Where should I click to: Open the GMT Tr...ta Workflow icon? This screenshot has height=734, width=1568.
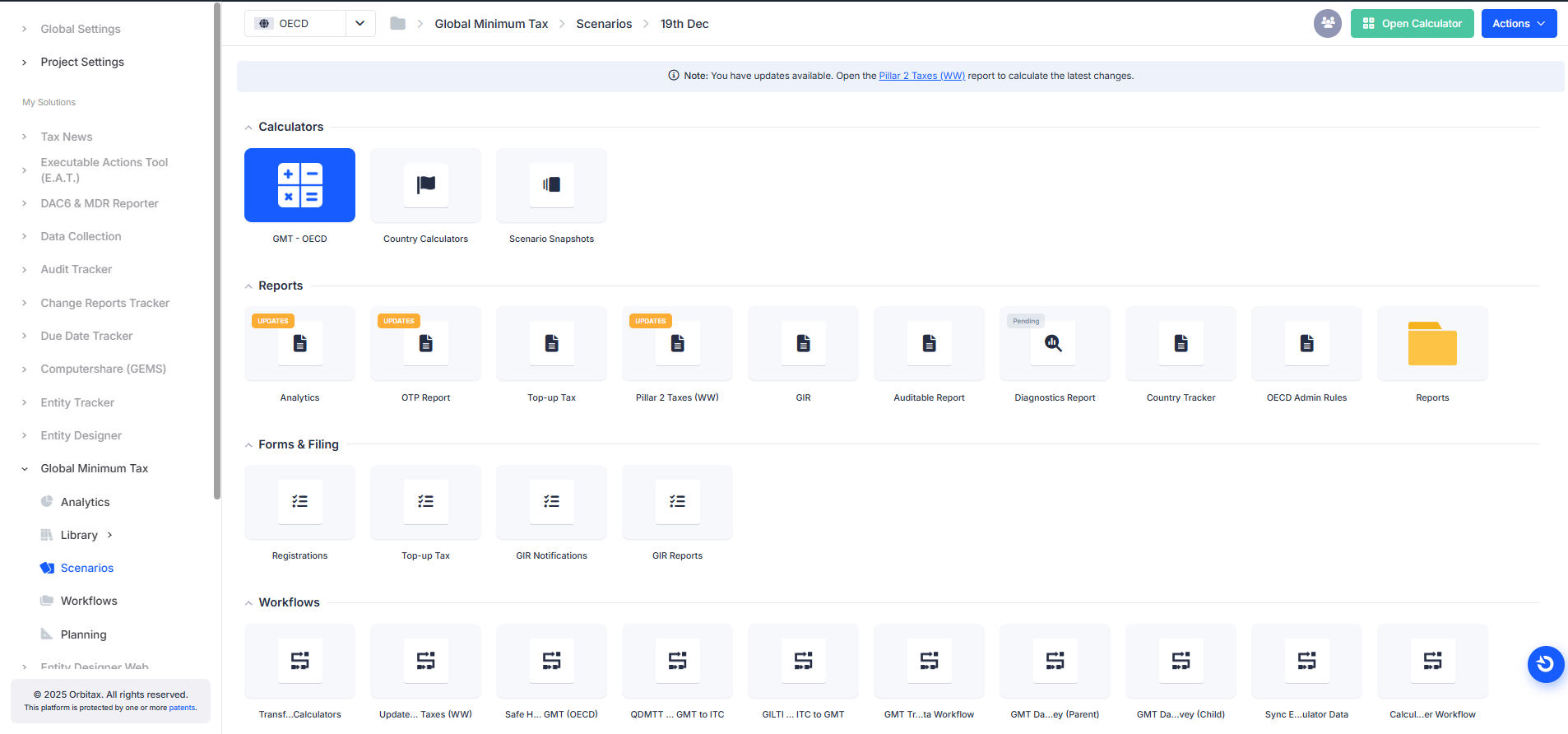pyautogui.click(x=929, y=661)
